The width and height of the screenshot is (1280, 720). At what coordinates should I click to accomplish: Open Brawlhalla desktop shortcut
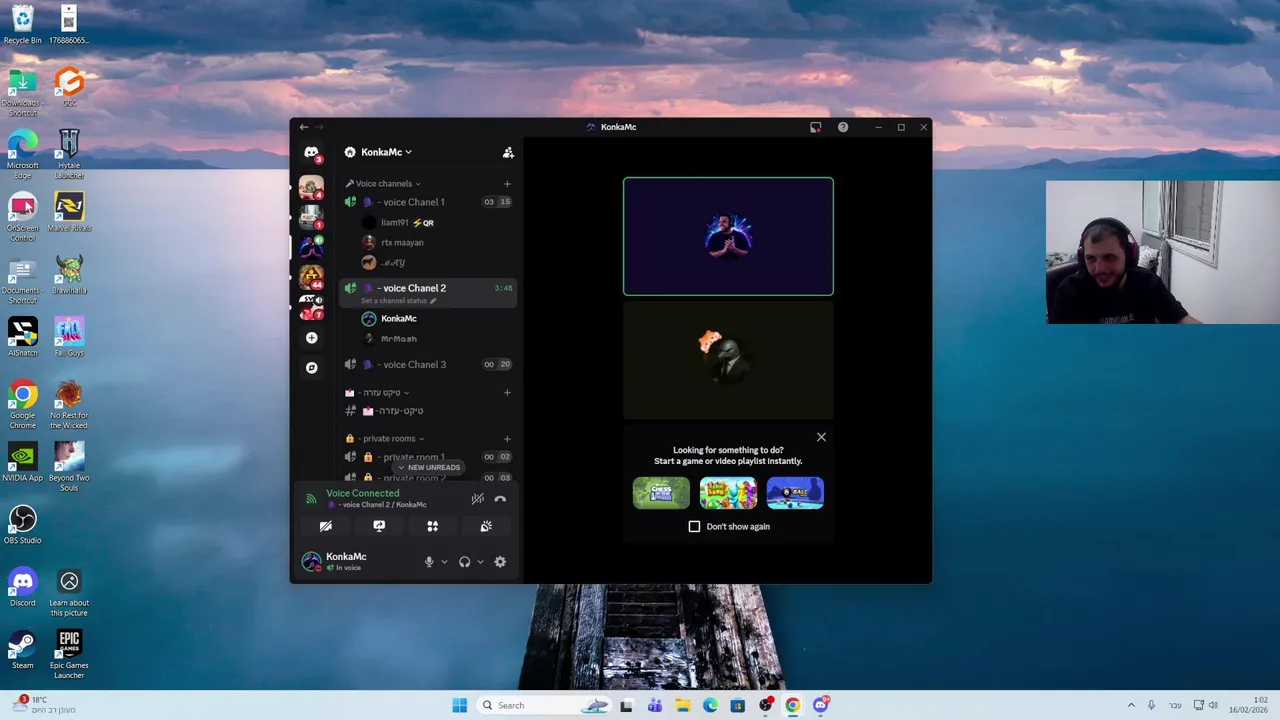coord(69,274)
